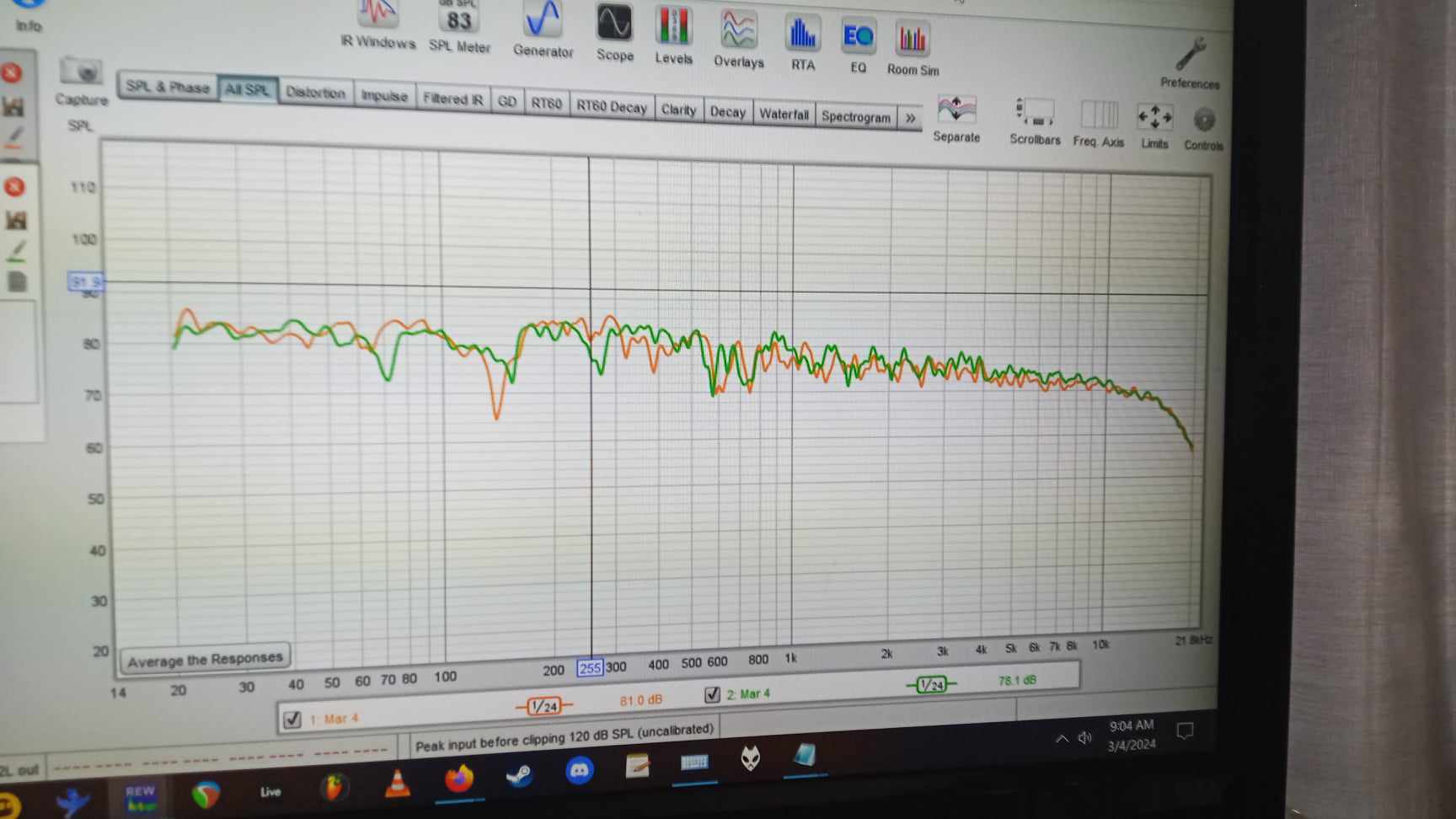Open graph Limits icon
This screenshot has width=1456, height=819.
[1154, 126]
